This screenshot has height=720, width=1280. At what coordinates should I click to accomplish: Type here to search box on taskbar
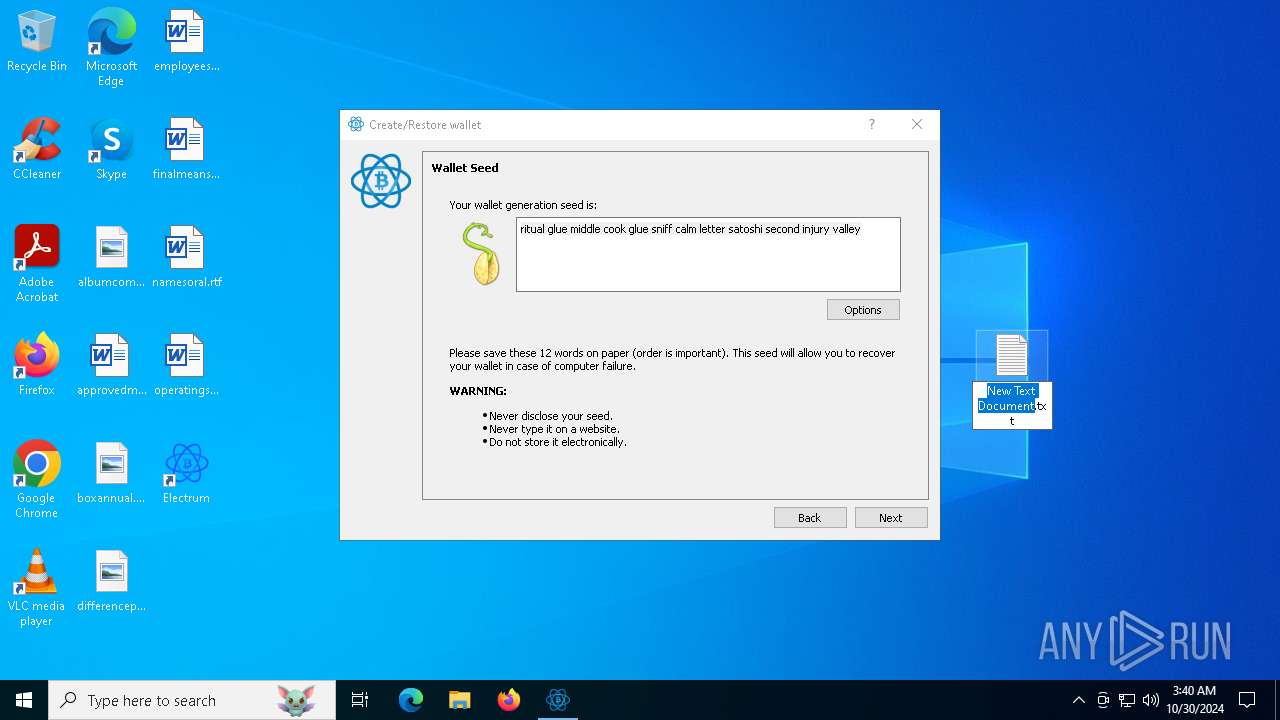pyautogui.click(x=192, y=700)
